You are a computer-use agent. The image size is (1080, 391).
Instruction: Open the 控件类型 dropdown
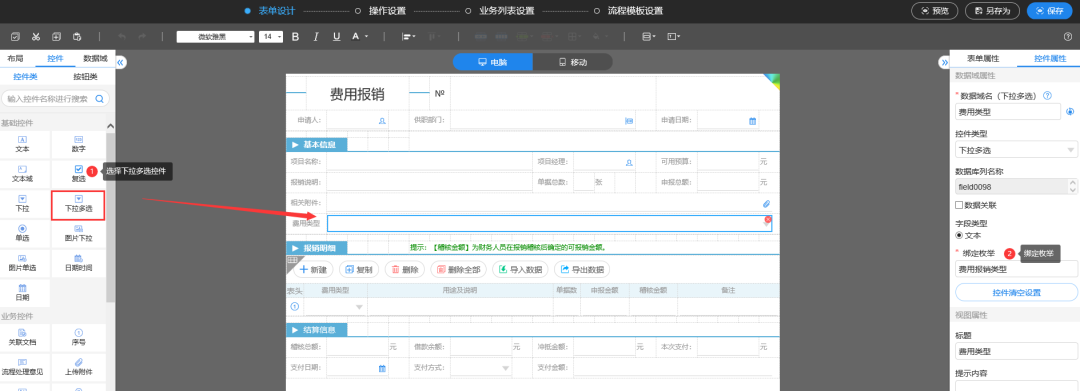click(x=1016, y=149)
